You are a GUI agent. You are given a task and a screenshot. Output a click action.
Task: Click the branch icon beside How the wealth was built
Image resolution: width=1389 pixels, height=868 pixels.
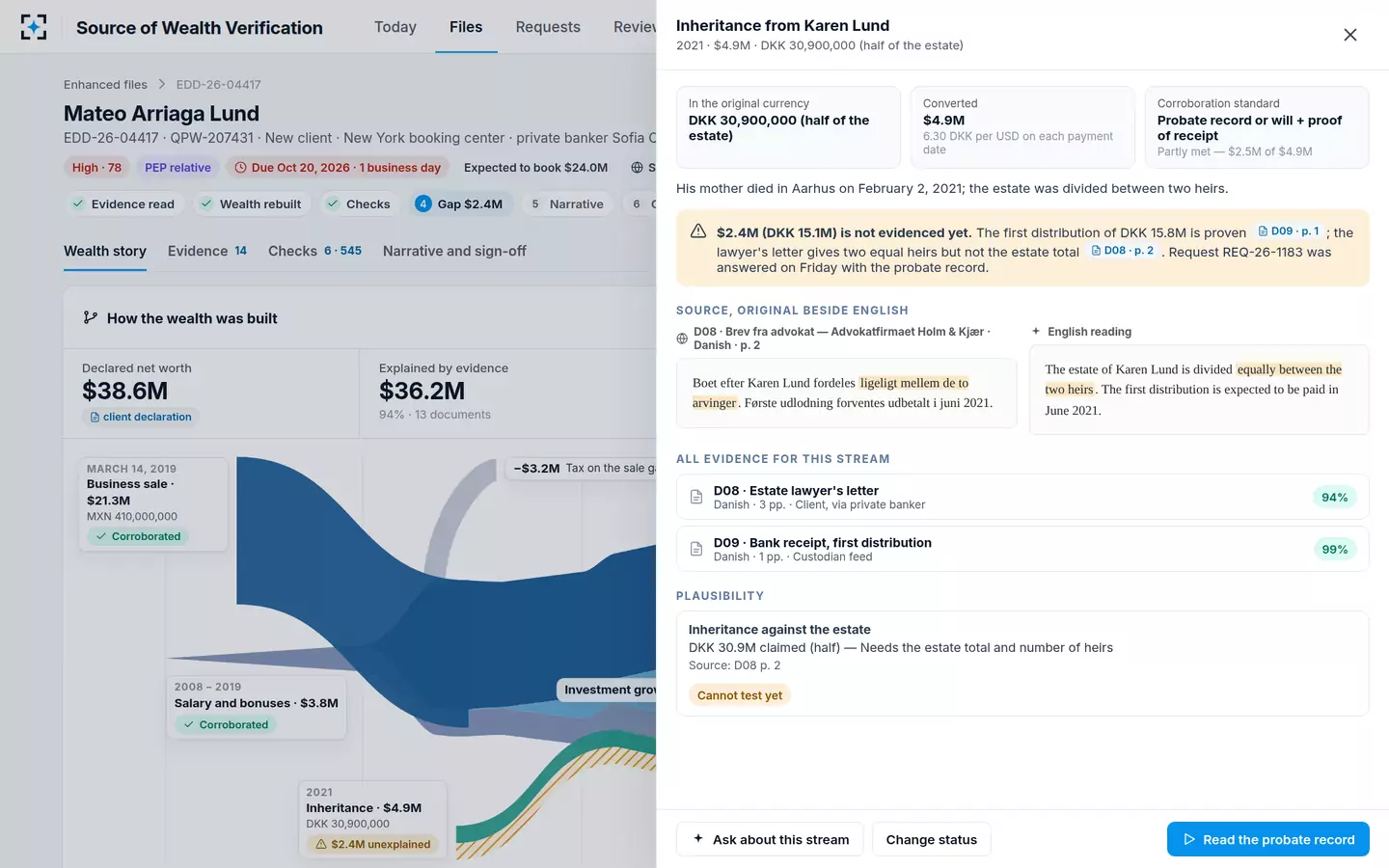tap(91, 317)
